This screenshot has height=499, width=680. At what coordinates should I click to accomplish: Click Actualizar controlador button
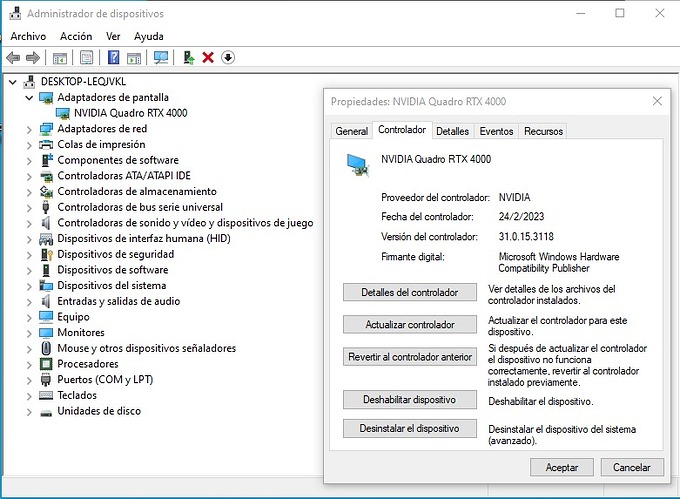tap(410, 324)
